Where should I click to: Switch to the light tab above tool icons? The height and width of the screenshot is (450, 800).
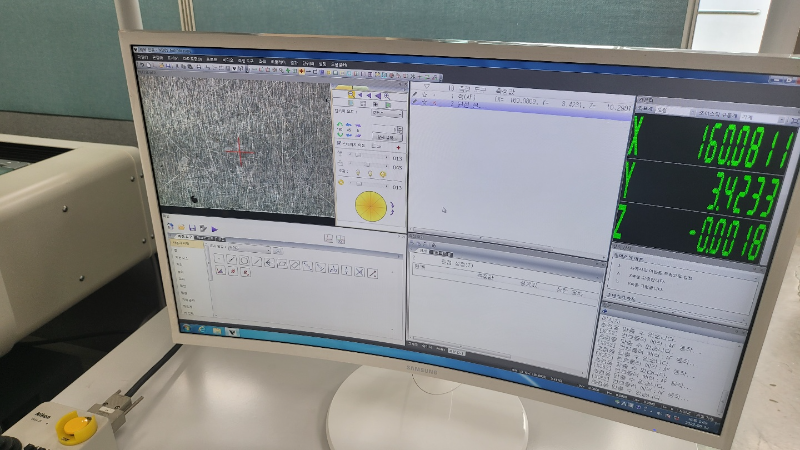(184, 237)
